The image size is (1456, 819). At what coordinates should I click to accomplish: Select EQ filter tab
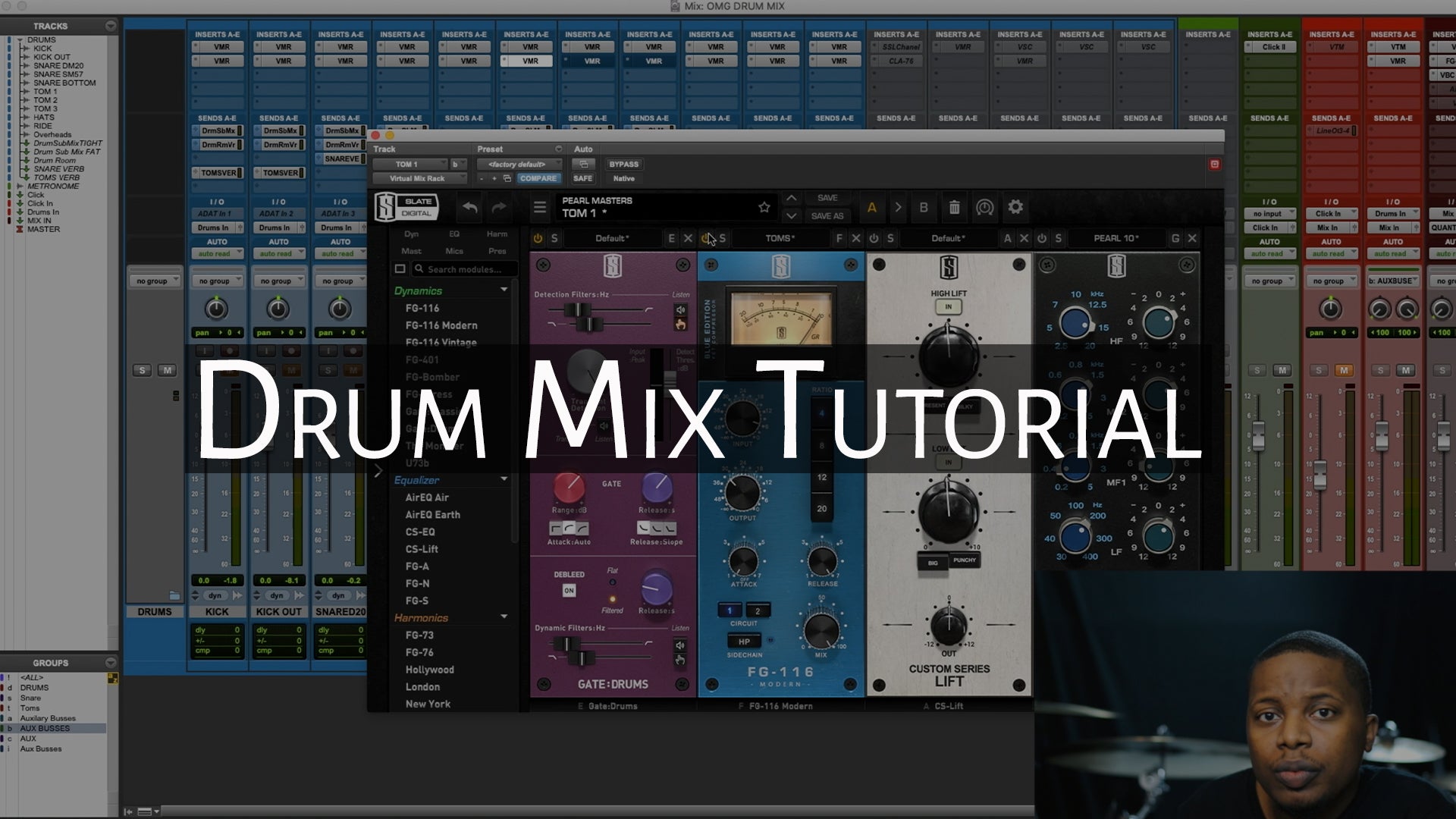pyautogui.click(x=454, y=234)
